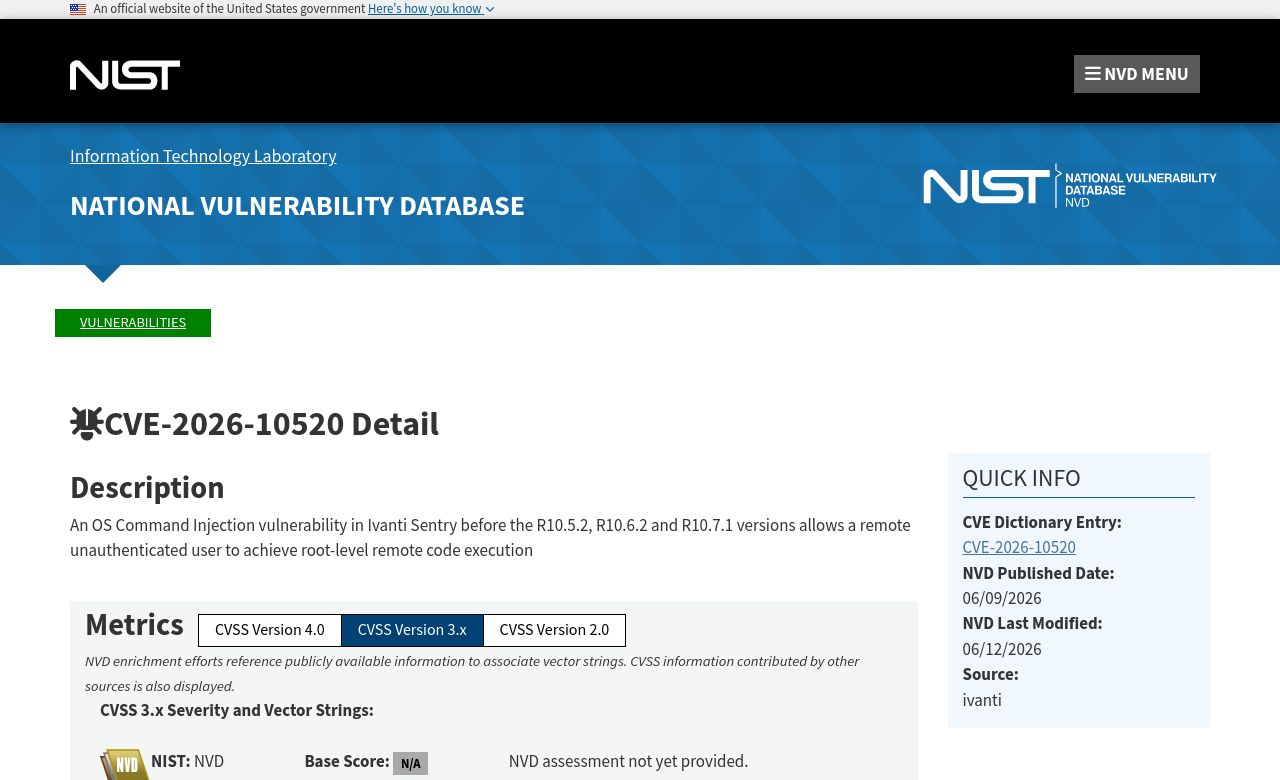1280x780 pixels.
Task: Click hamburger icon in NVD MENU
Action: point(1093,74)
